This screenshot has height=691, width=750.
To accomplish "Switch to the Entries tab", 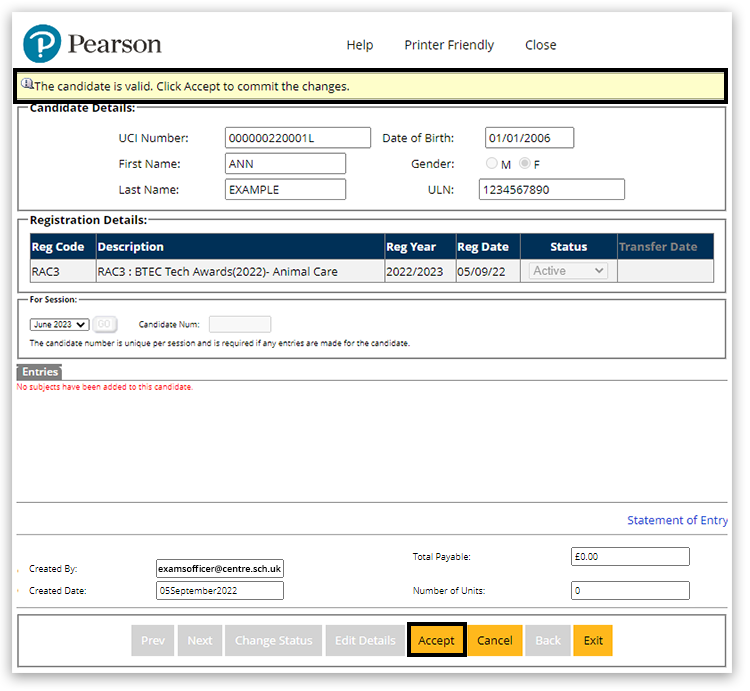I will pyautogui.click(x=40, y=372).
